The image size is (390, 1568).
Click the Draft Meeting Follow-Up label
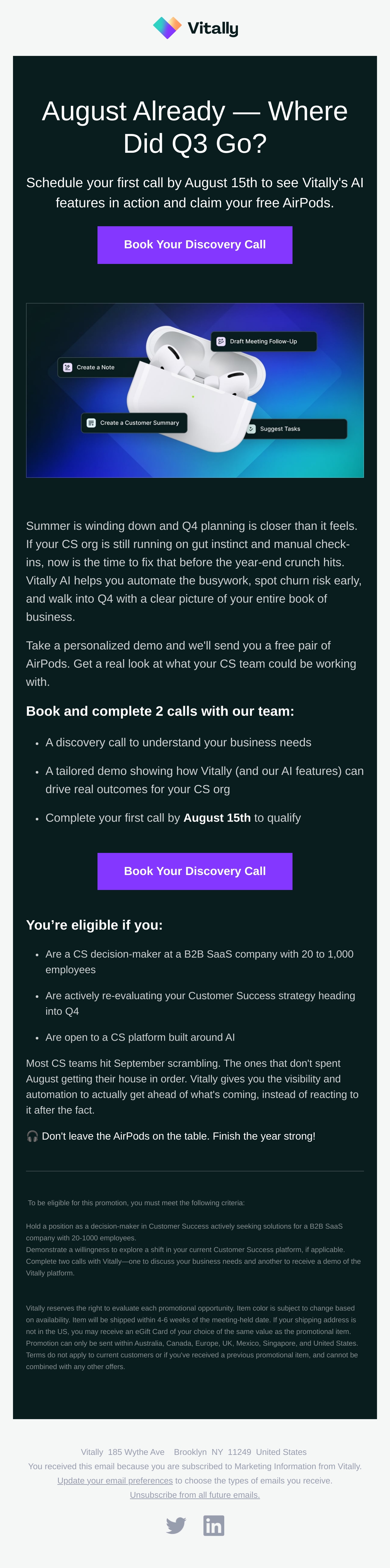point(264,342)
